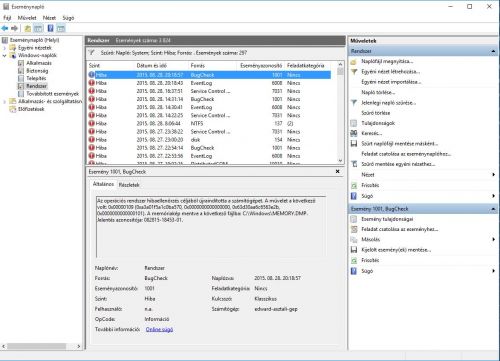Select the Előfizetések node in tree
Image resolution: width=500 pixels, height=361 pixels.
pos(31,109)
